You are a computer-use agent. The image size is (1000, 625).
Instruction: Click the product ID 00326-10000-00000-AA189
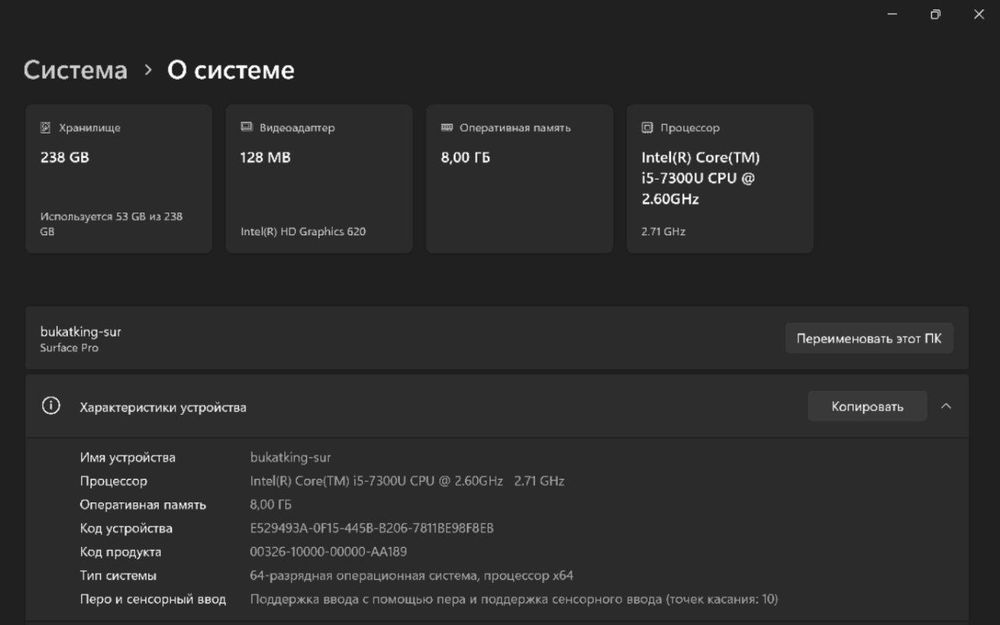pyautogui.click(x=328, y=552)
